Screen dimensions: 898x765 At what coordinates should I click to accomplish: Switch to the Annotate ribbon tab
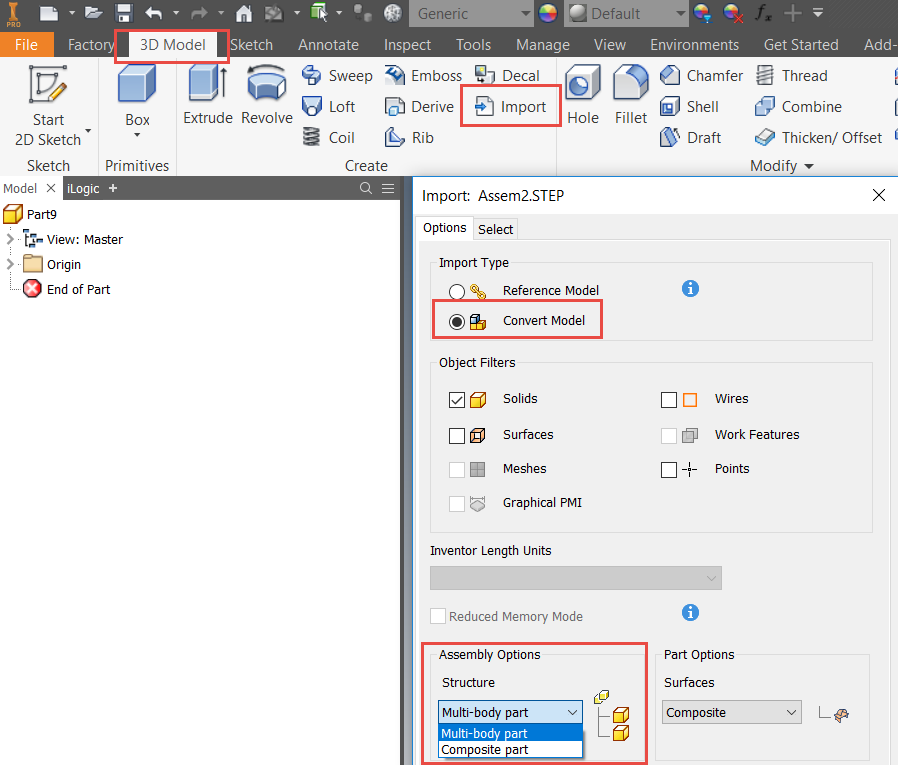328,45
